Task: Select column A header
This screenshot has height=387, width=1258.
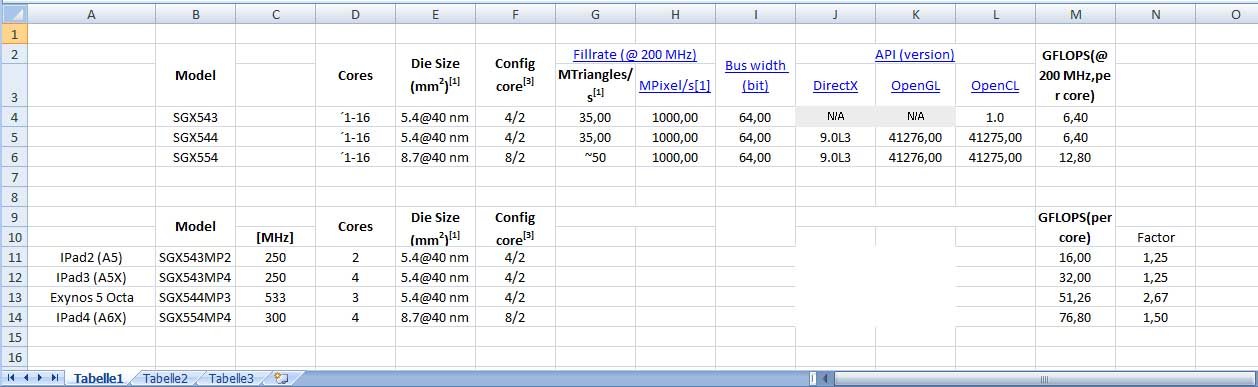Action: (x=92, y=14)
